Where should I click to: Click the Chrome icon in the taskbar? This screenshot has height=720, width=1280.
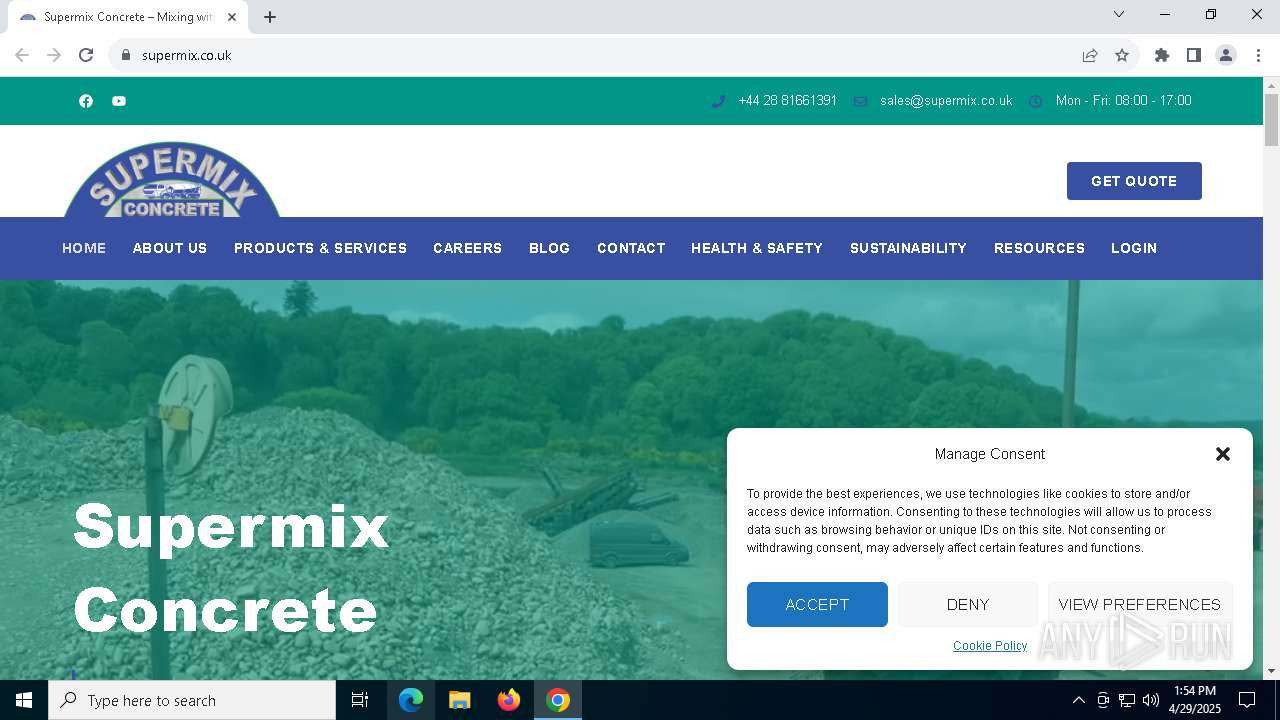(x=558, y=700)
